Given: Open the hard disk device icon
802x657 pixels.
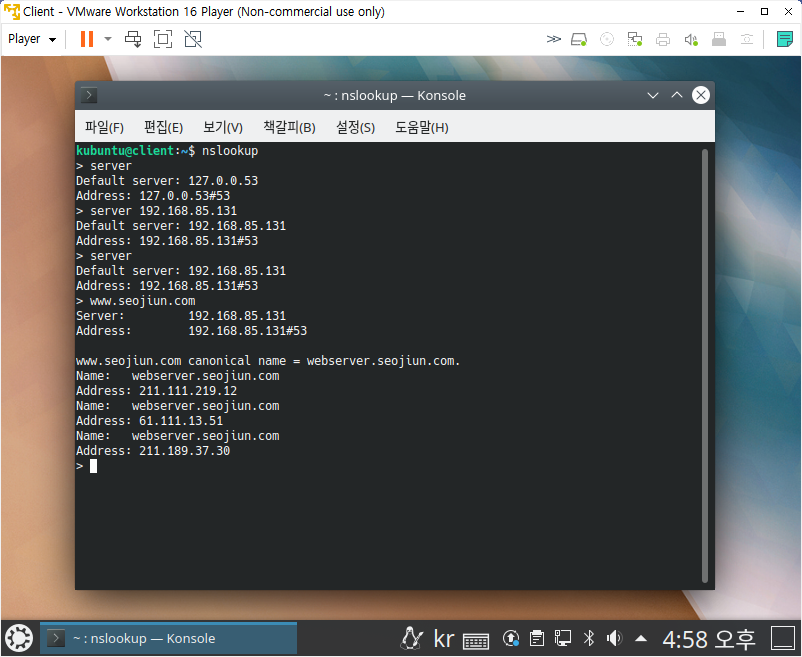Looking at the screenshot, I should pyautogui.click(x=578, y=39).
